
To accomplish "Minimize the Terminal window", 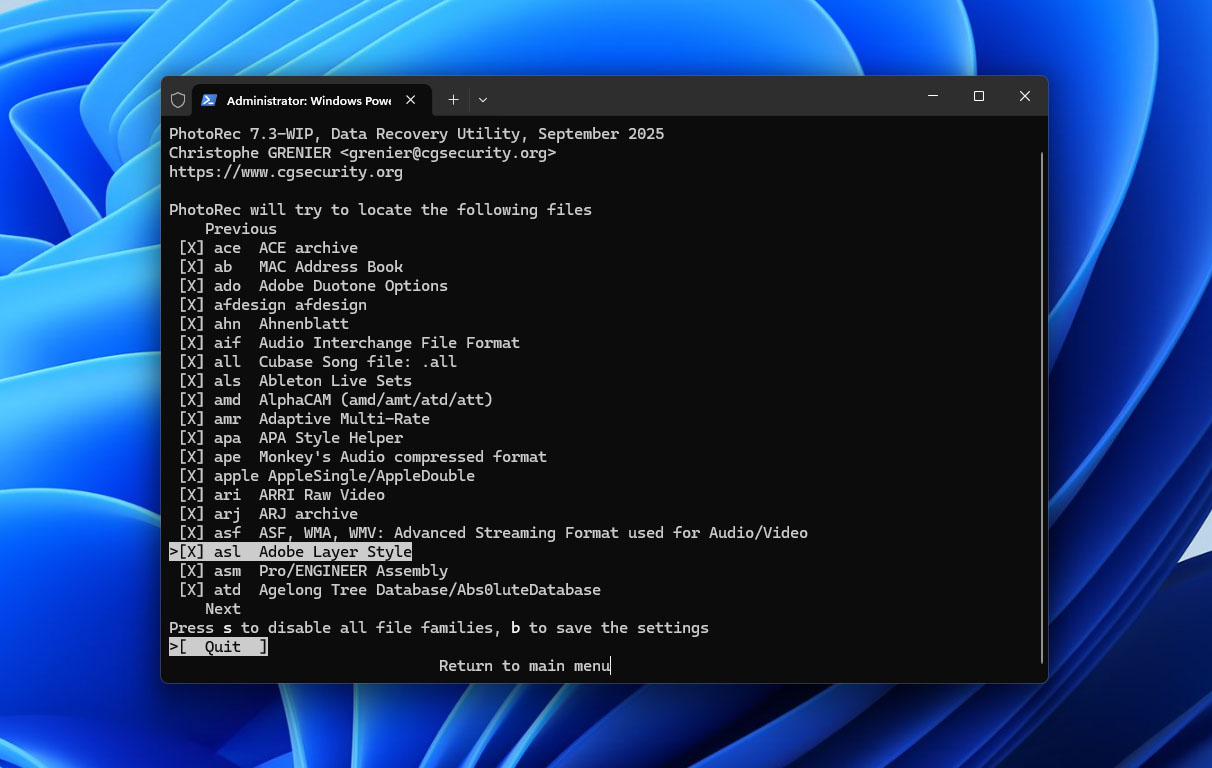I will tap(933, 96).
